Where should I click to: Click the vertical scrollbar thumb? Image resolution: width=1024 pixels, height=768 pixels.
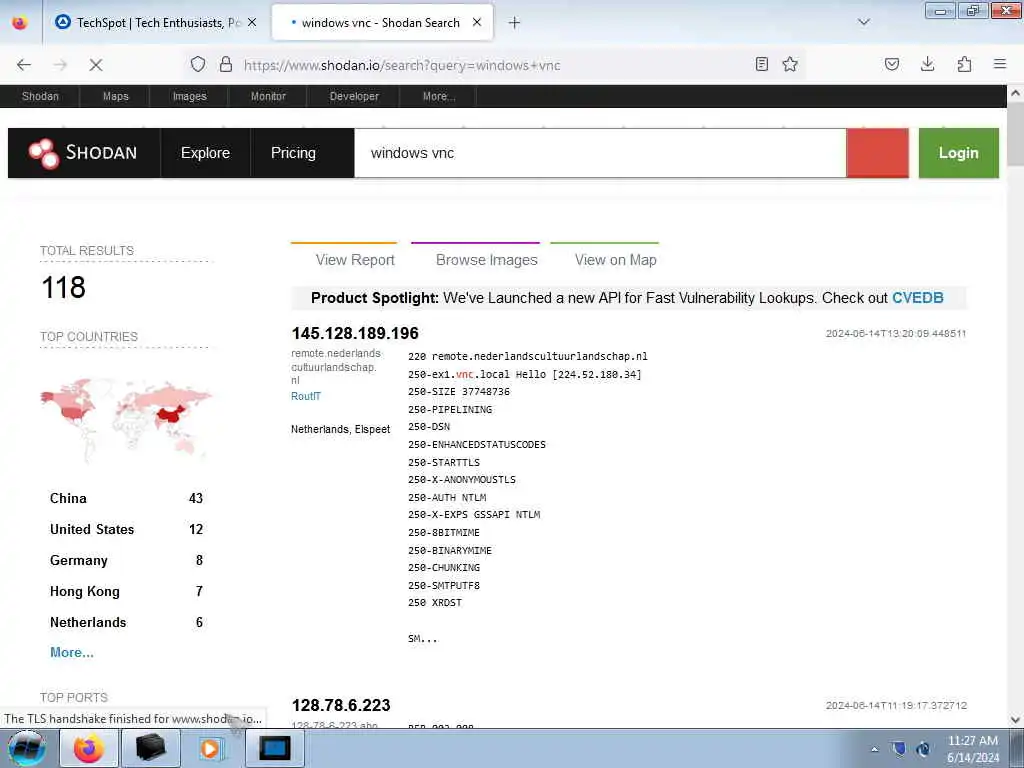coord(1015,135)
